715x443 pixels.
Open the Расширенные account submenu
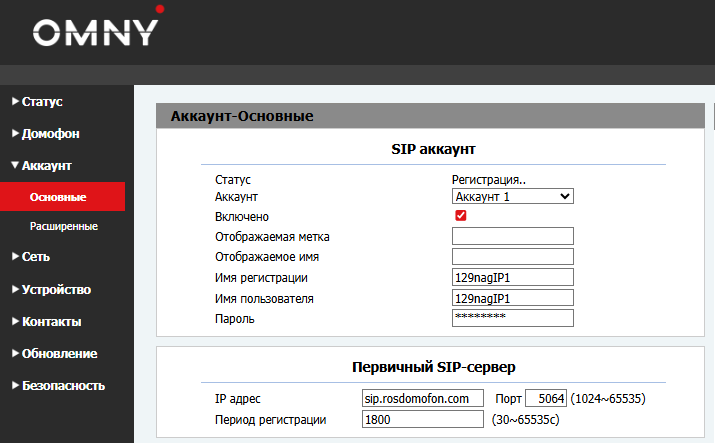click(64, 227)
